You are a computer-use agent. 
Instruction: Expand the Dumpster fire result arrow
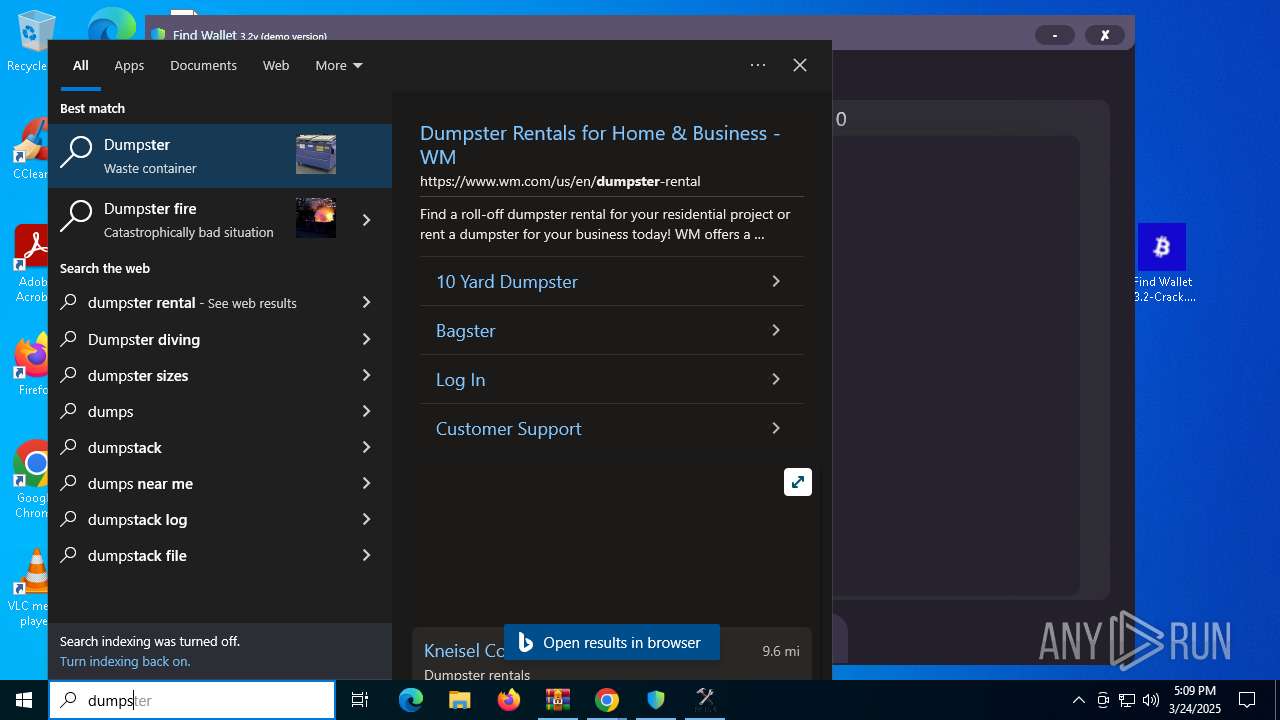[367, 220]
